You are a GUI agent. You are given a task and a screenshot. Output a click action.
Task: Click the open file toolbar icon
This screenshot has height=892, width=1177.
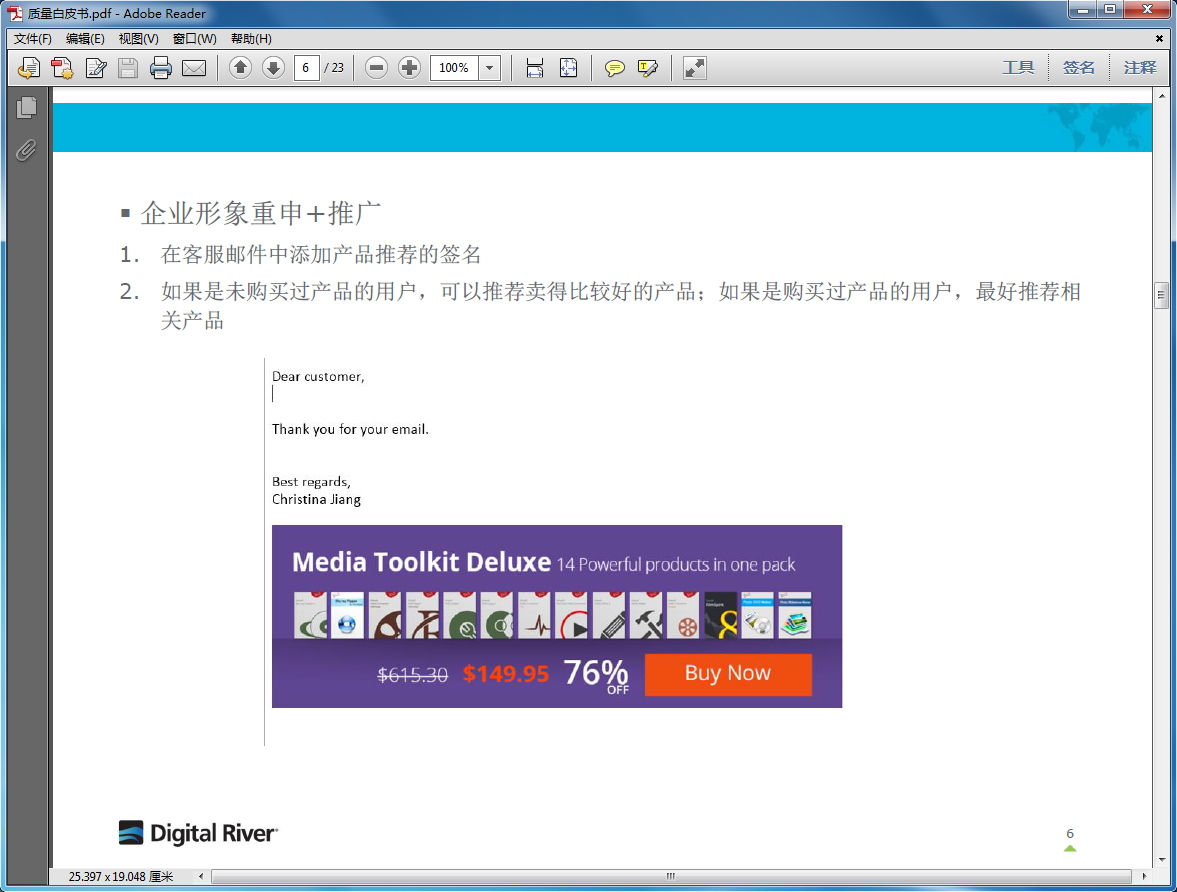click(x=29, y=68)
